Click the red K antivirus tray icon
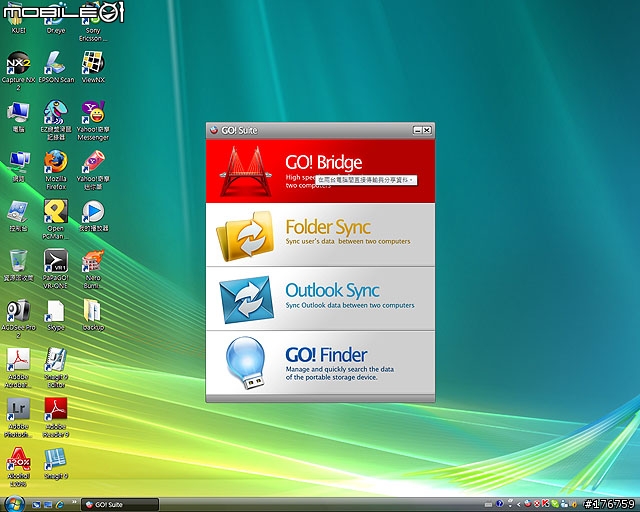The width and height of the screenshot is (640, 512). 545,504
